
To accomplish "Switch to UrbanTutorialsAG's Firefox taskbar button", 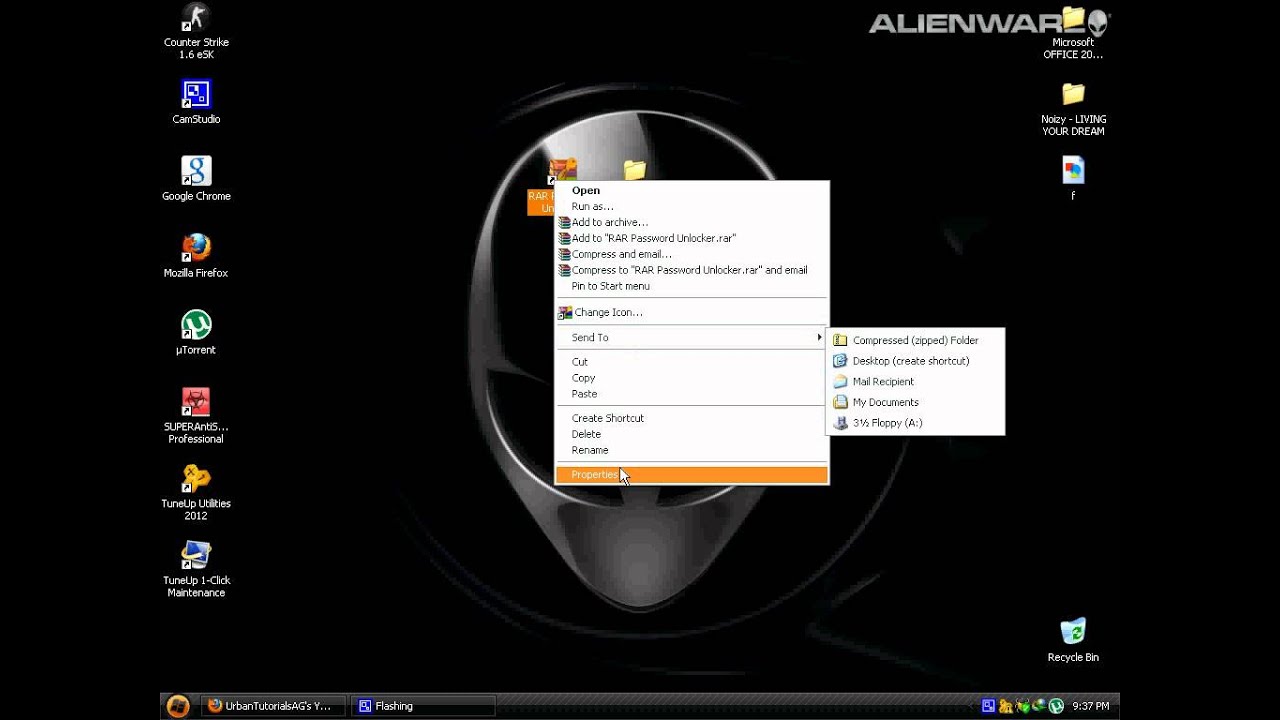I will 272,706.
